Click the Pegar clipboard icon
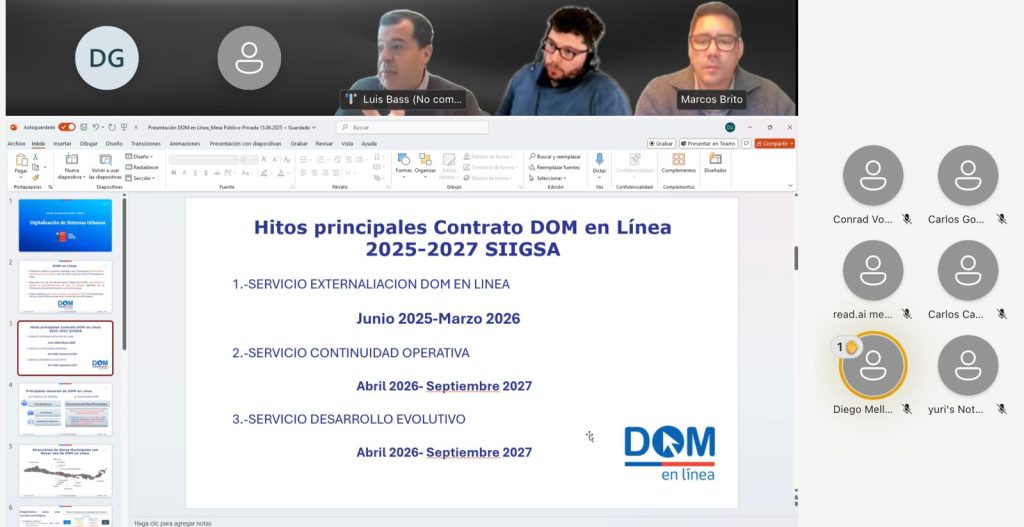The width and height of the screenshot is (1024, 527). click(21, 160)
